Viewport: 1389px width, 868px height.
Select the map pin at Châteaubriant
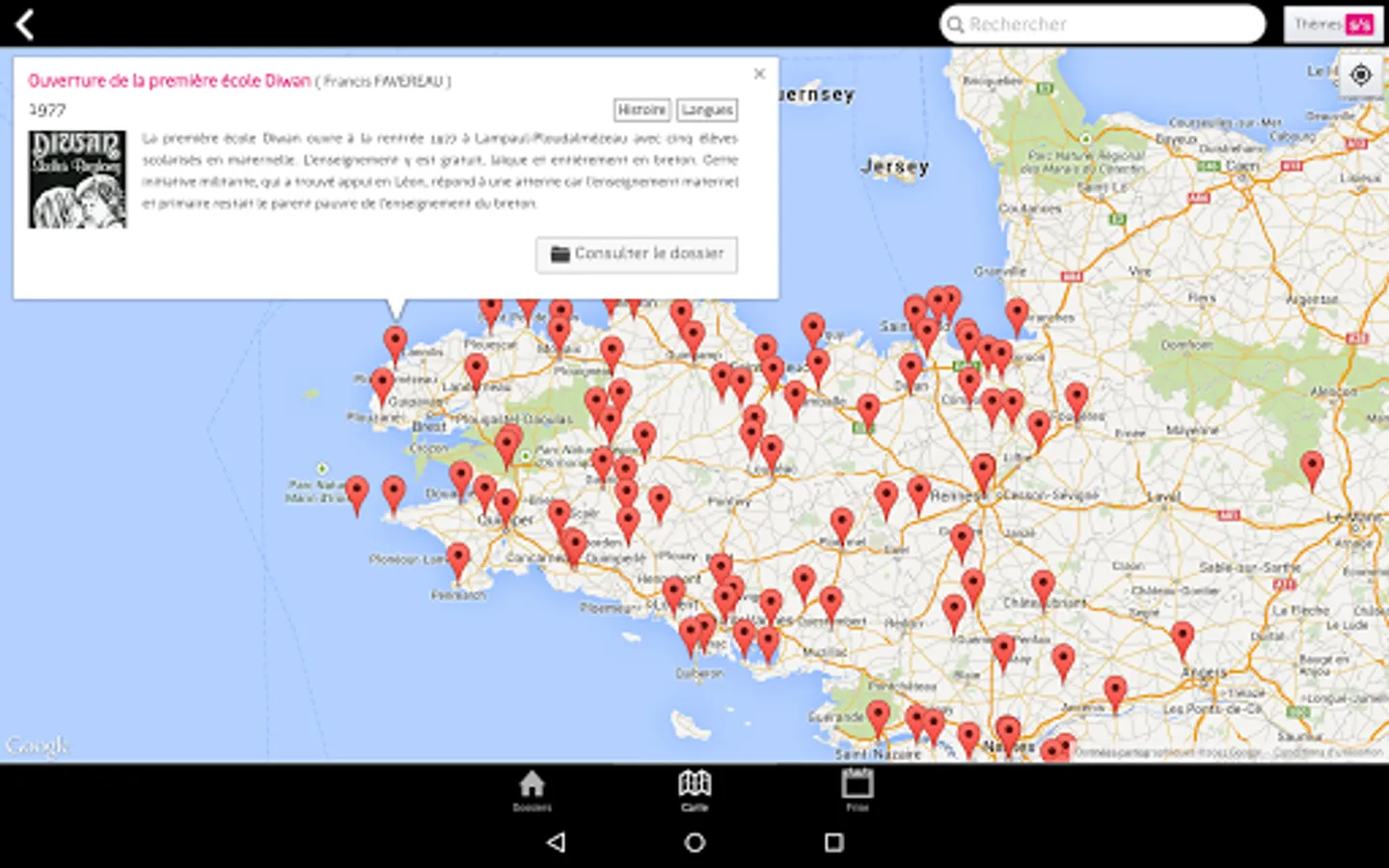(1043, 590)
